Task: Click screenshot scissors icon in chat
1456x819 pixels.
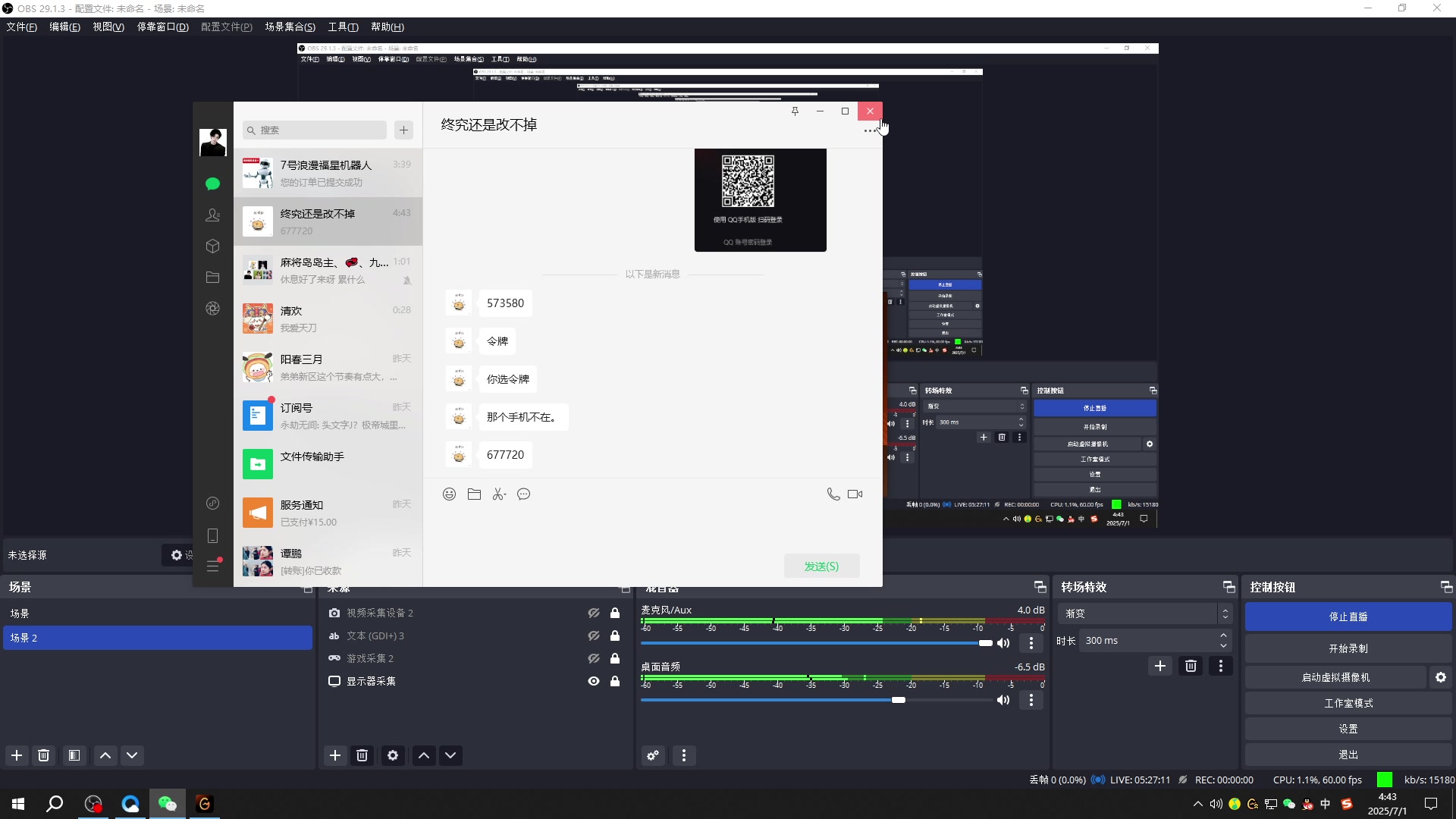Action: 498,494
